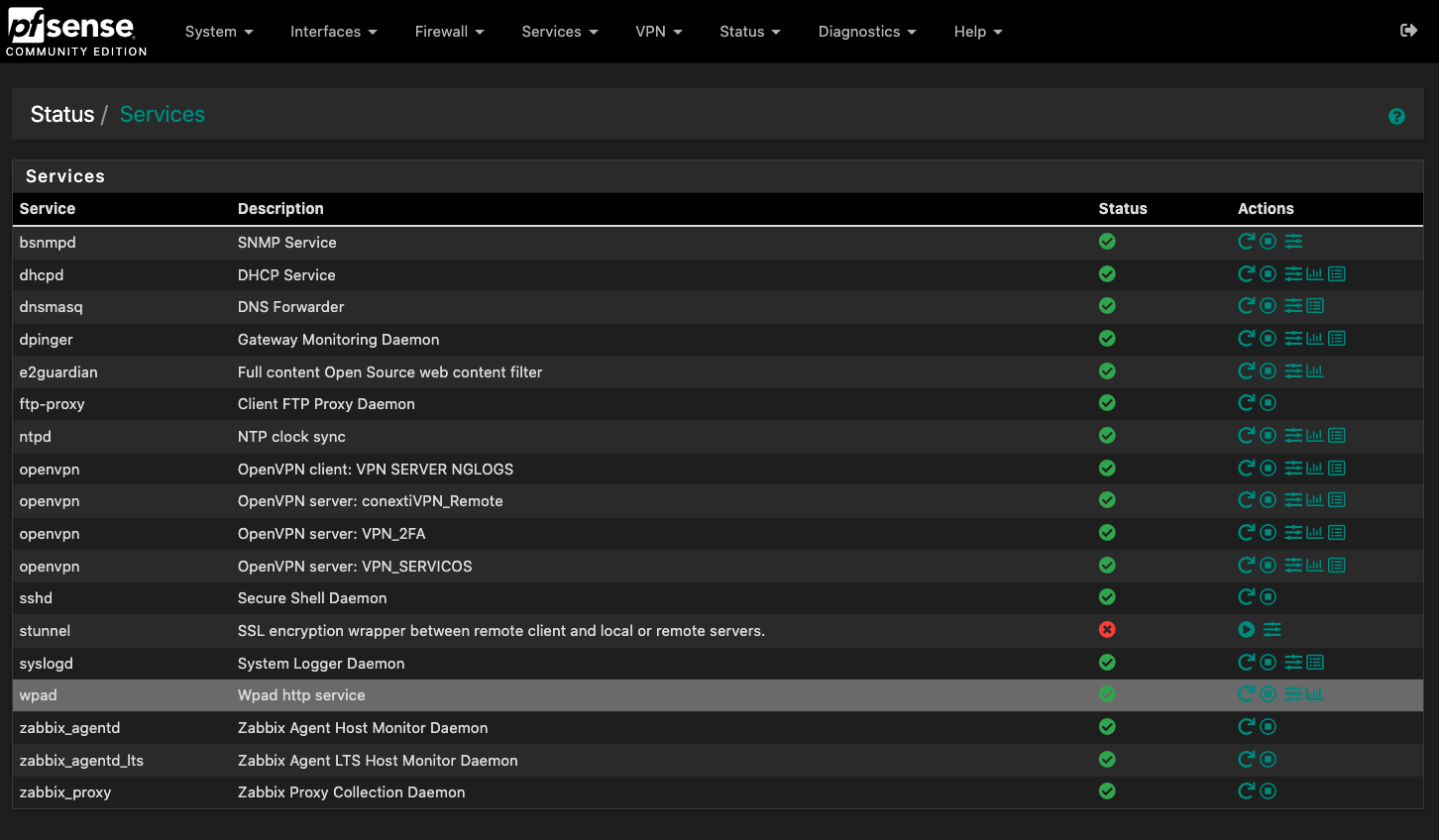Restart OpenVPN client VPN SERVER NGLOGS

pyautogui.click(x=1246, y=468)
